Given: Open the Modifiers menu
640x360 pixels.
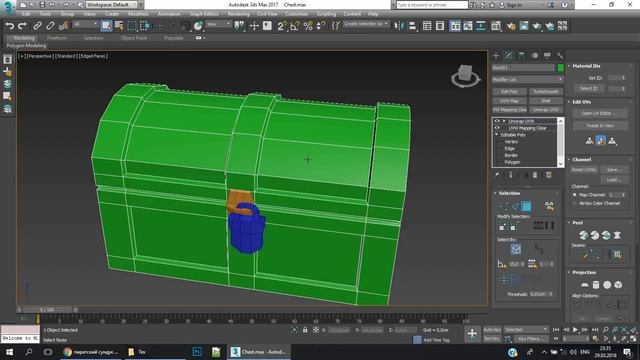Looking at the screenshot, I should (138, 14).
